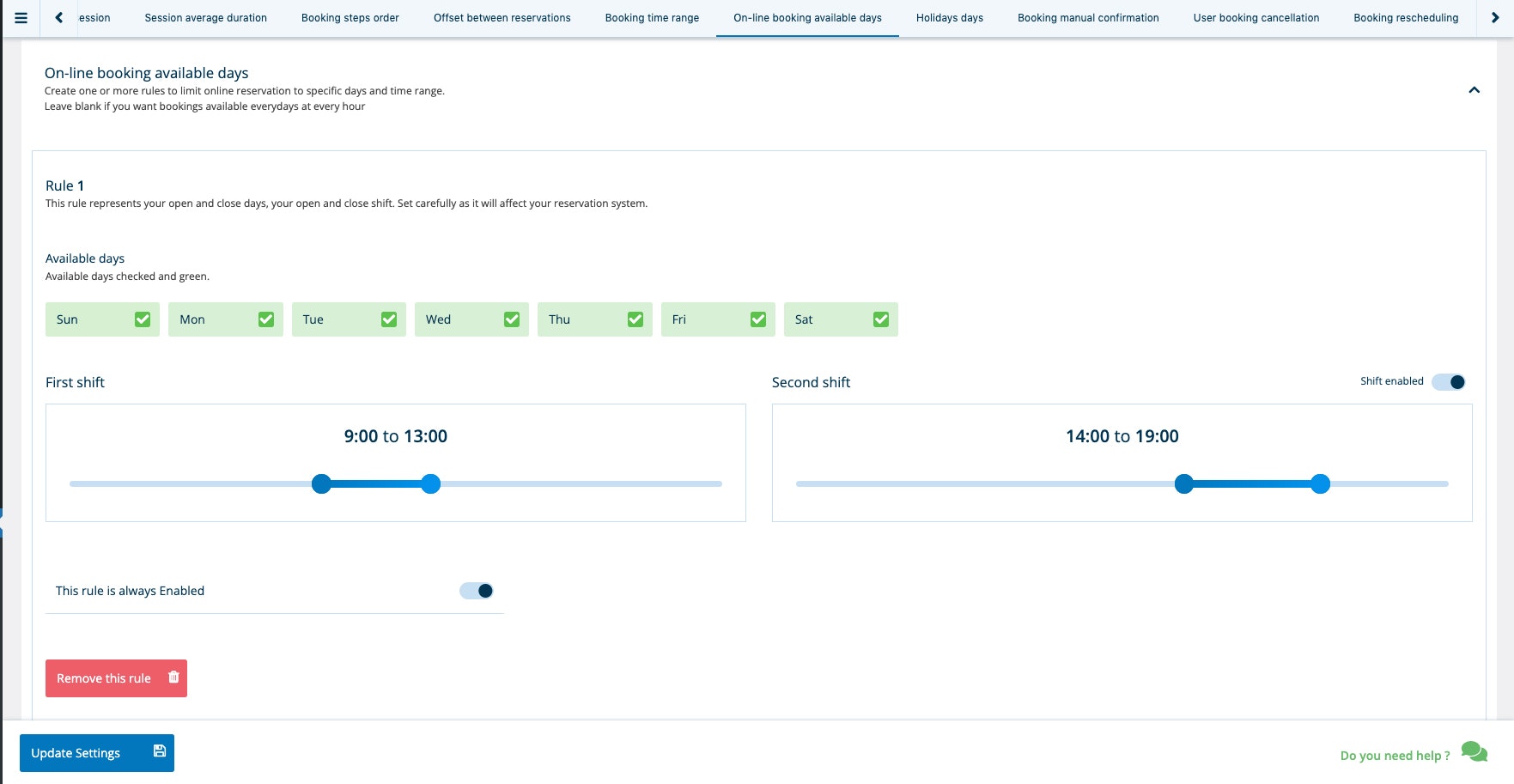Toggle This rule is always Enabled off
Viewport: 1514px width, 784px height.
(x=475, y=590)
